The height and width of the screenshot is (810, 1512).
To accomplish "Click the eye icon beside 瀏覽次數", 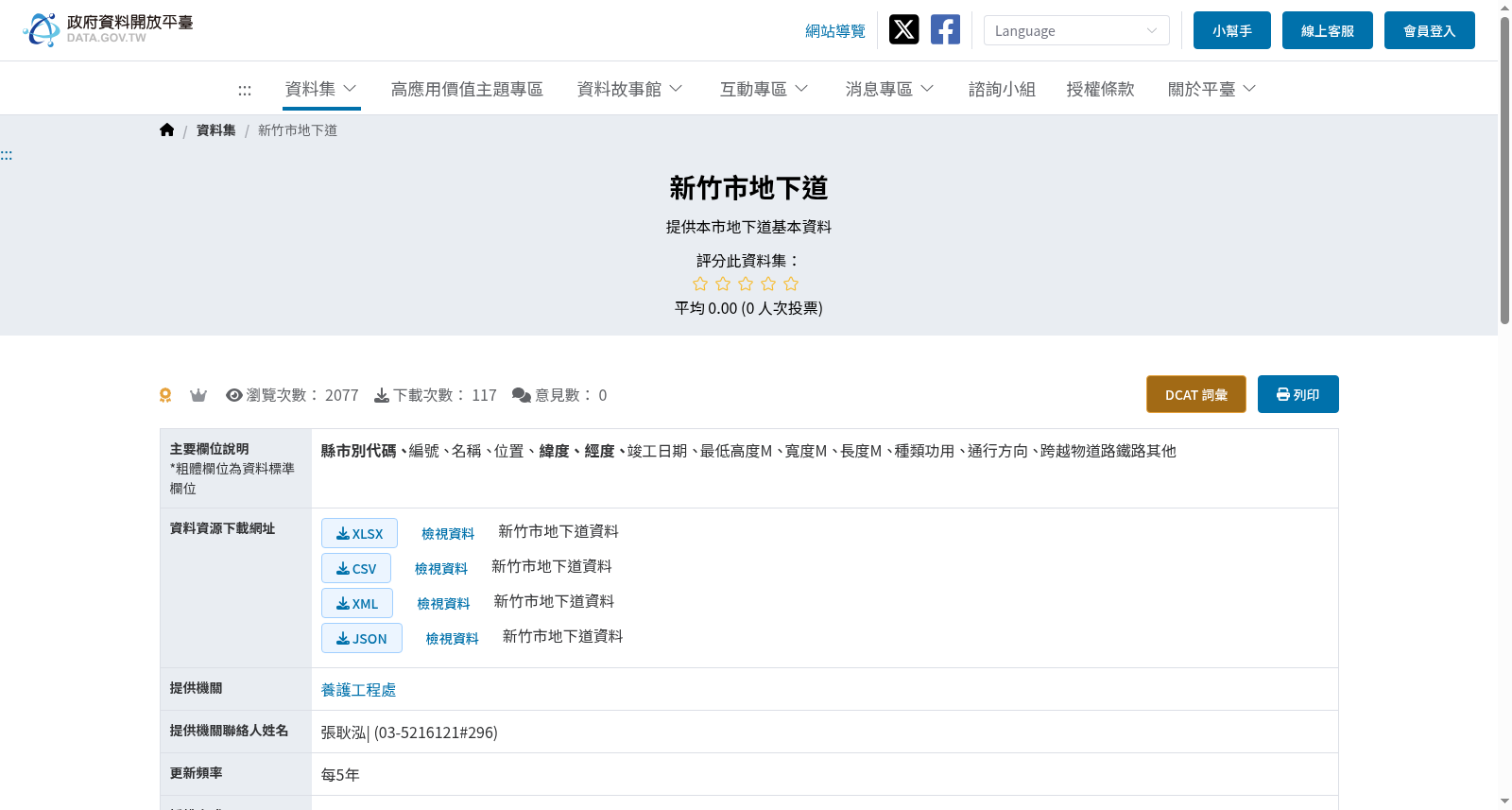I will click(x=234, y=395).
